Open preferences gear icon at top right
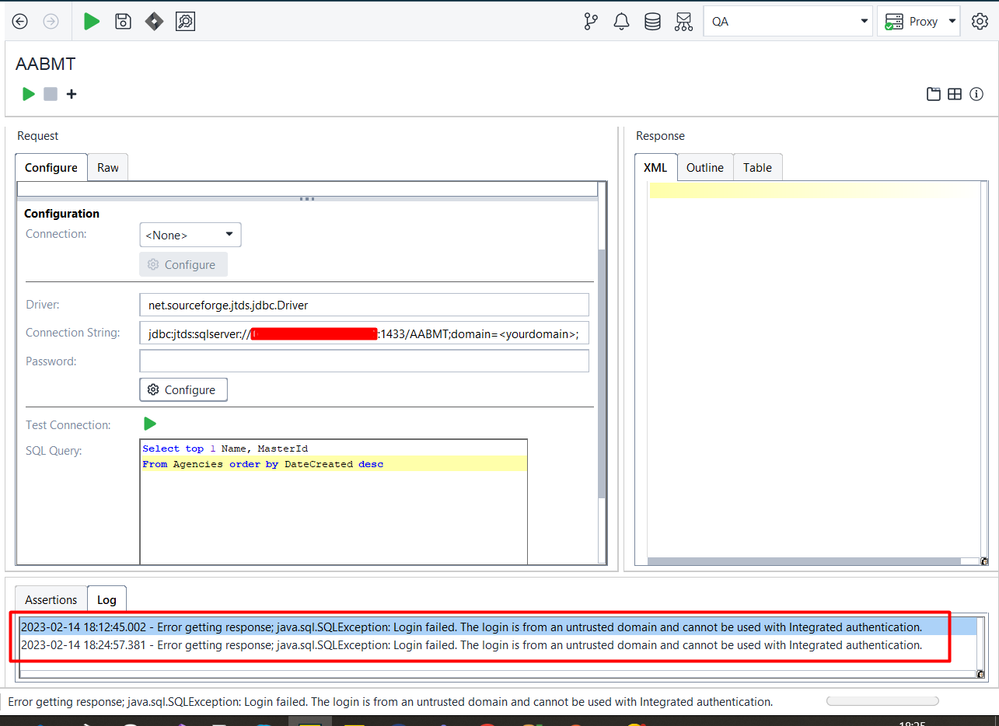The width and height of the screenshot is (999, 726). tap(979, 22)
